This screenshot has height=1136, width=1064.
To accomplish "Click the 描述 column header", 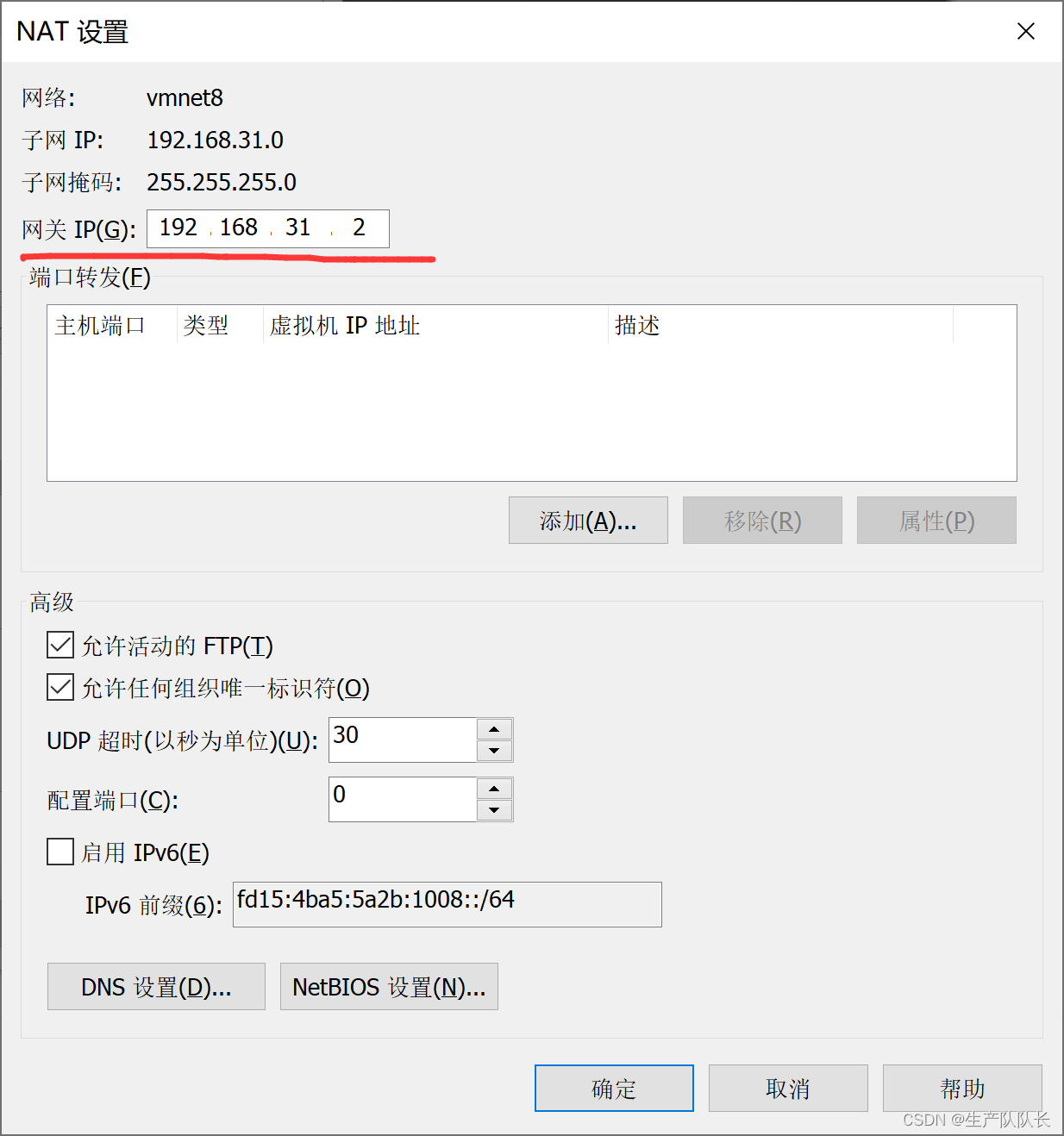I will 780,325.
